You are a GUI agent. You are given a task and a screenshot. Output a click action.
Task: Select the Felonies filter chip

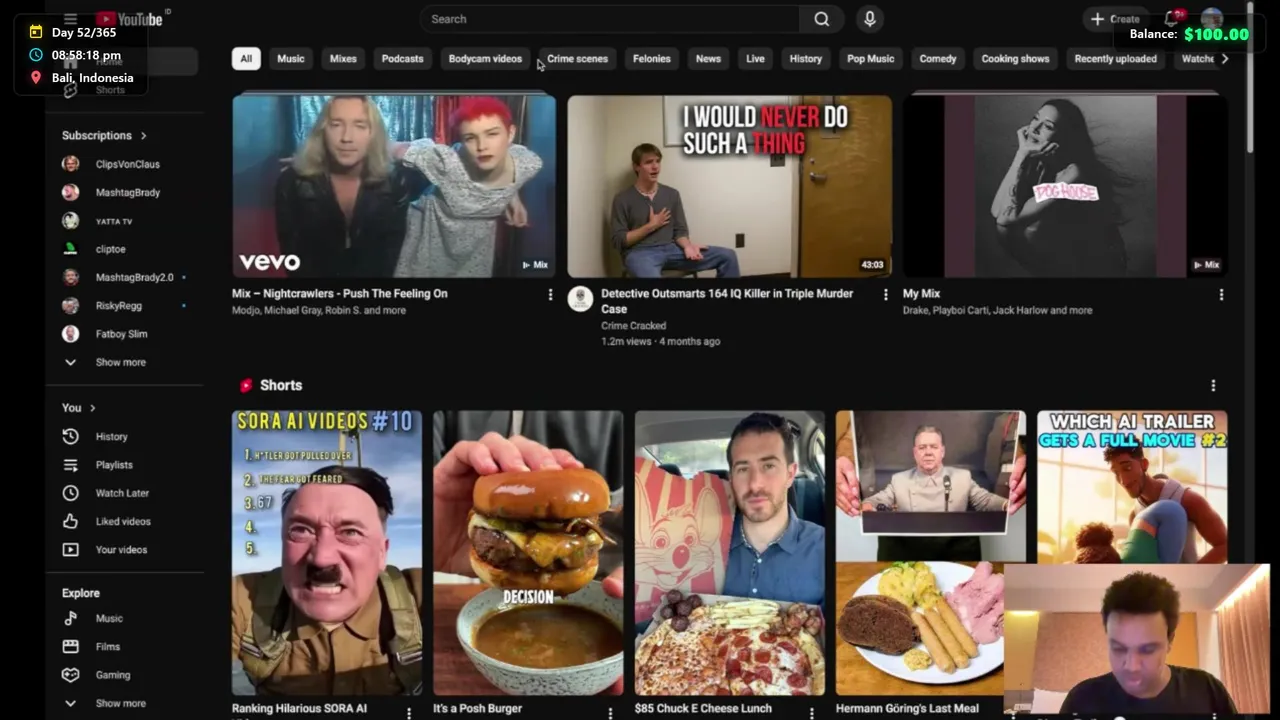pyautogui.click(x=652, y=58)
